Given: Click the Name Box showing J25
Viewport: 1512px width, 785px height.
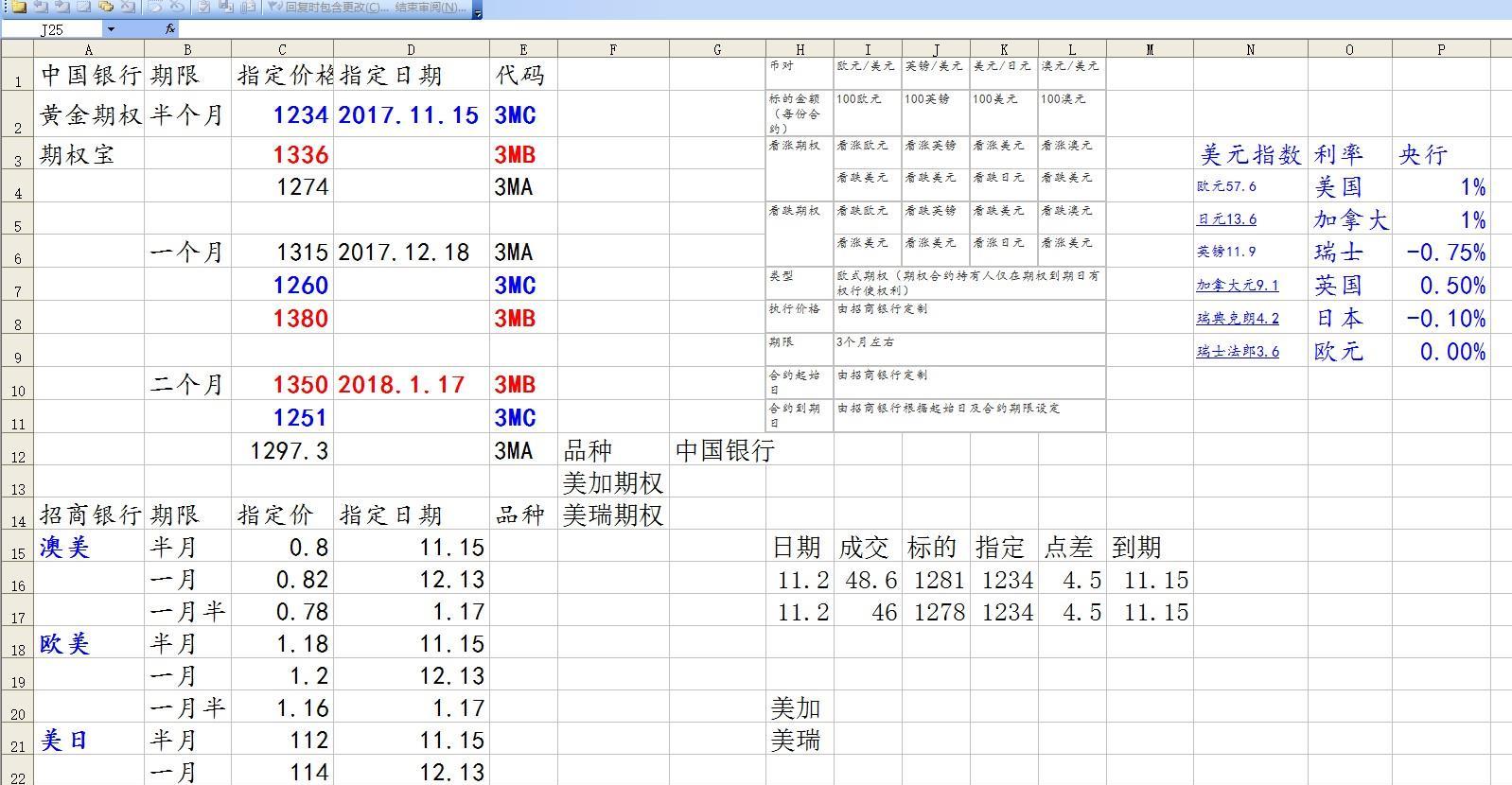Looking at the screenshot, I should tap(52, 29).
